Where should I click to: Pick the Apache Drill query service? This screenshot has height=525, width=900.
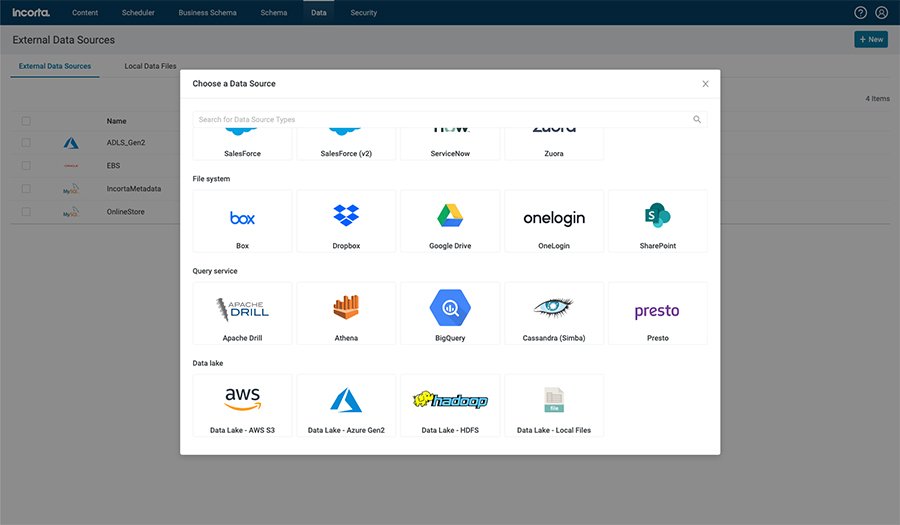coord(242,313)
